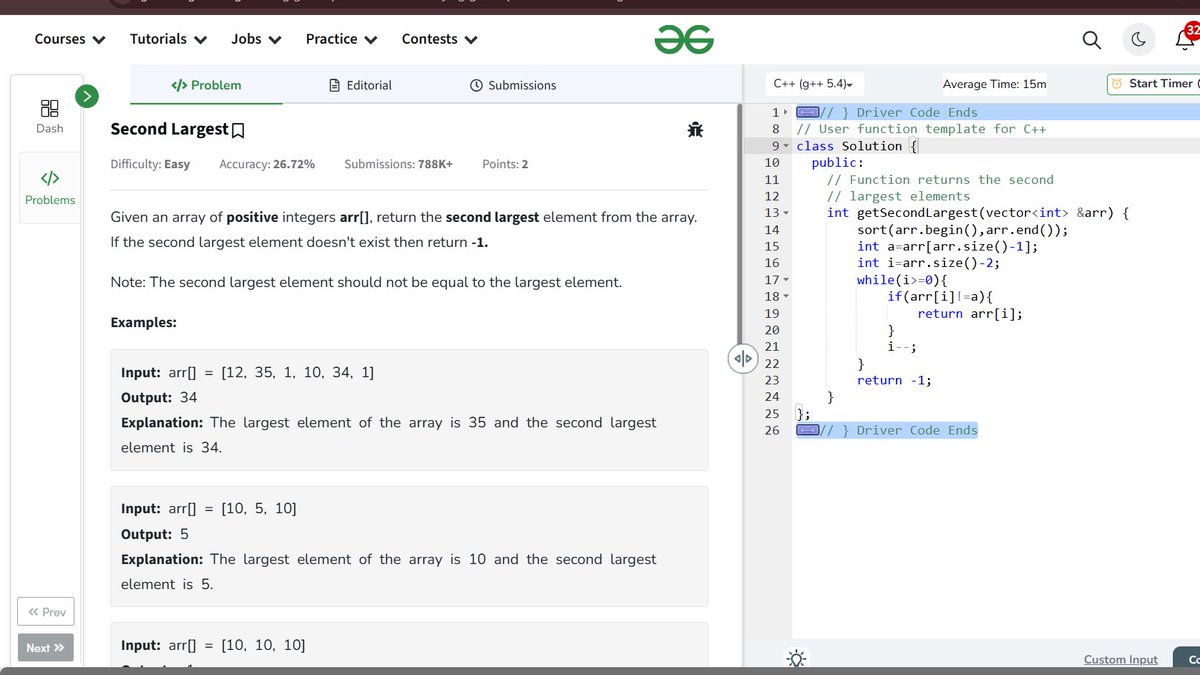
Task: Open the C++ language dropdown
Action: [x=815, y=85]
